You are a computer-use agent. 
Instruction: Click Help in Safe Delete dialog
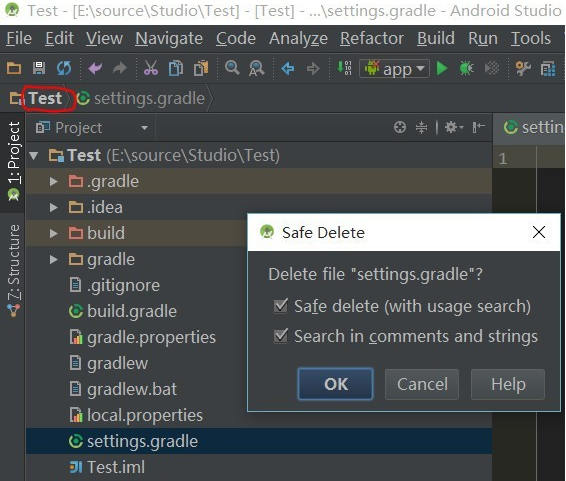pos(508,384)
